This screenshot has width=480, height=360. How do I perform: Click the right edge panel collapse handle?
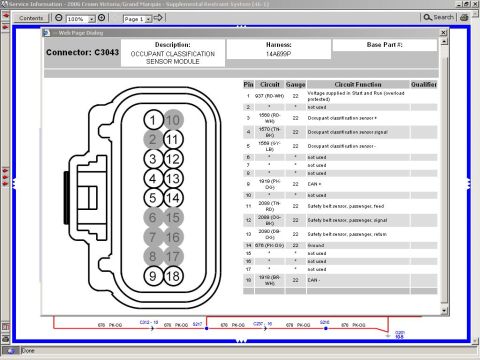pyautogui.click(x=469, y=184)
